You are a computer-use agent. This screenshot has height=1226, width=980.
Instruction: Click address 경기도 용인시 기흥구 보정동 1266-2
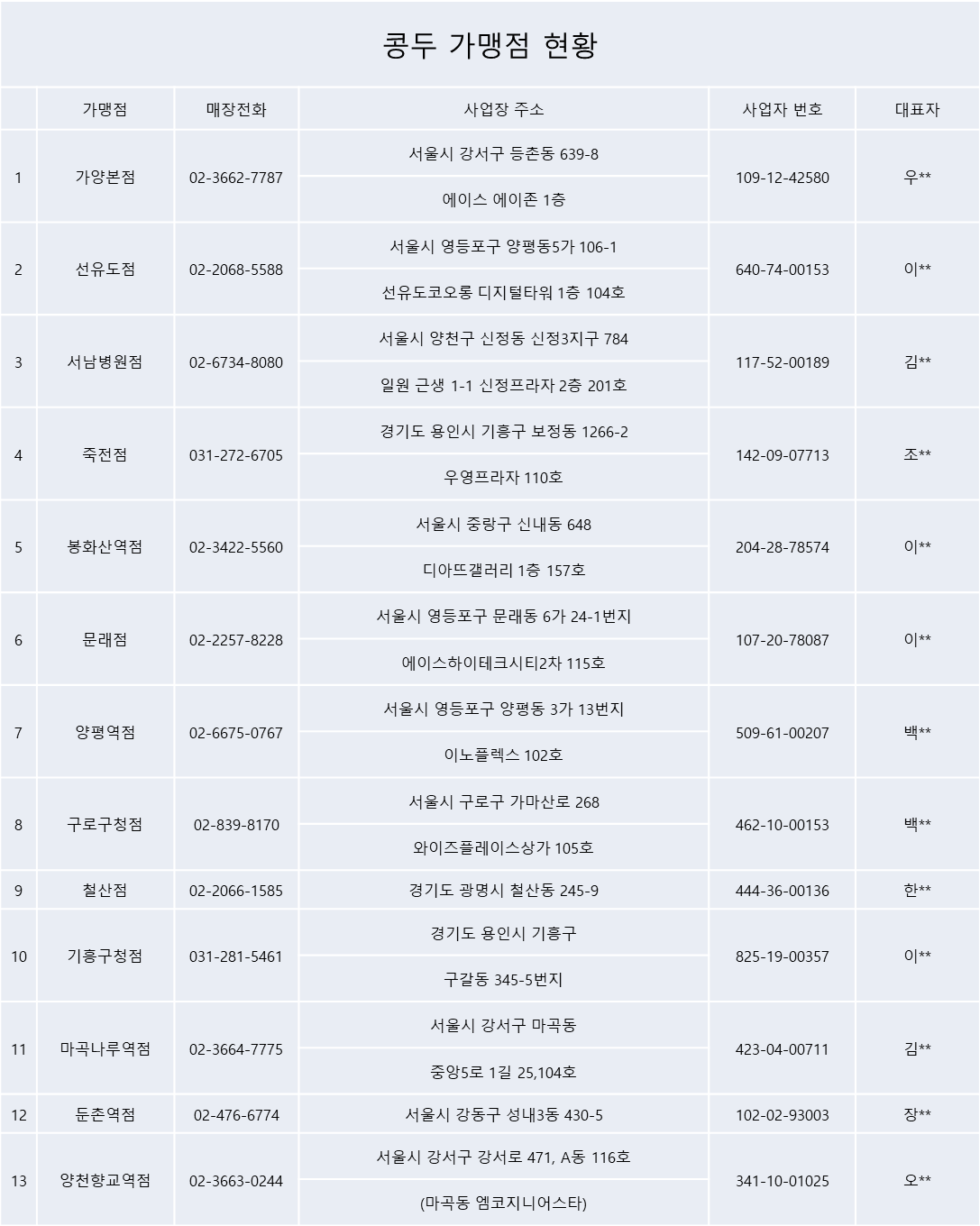coord(503,432)
